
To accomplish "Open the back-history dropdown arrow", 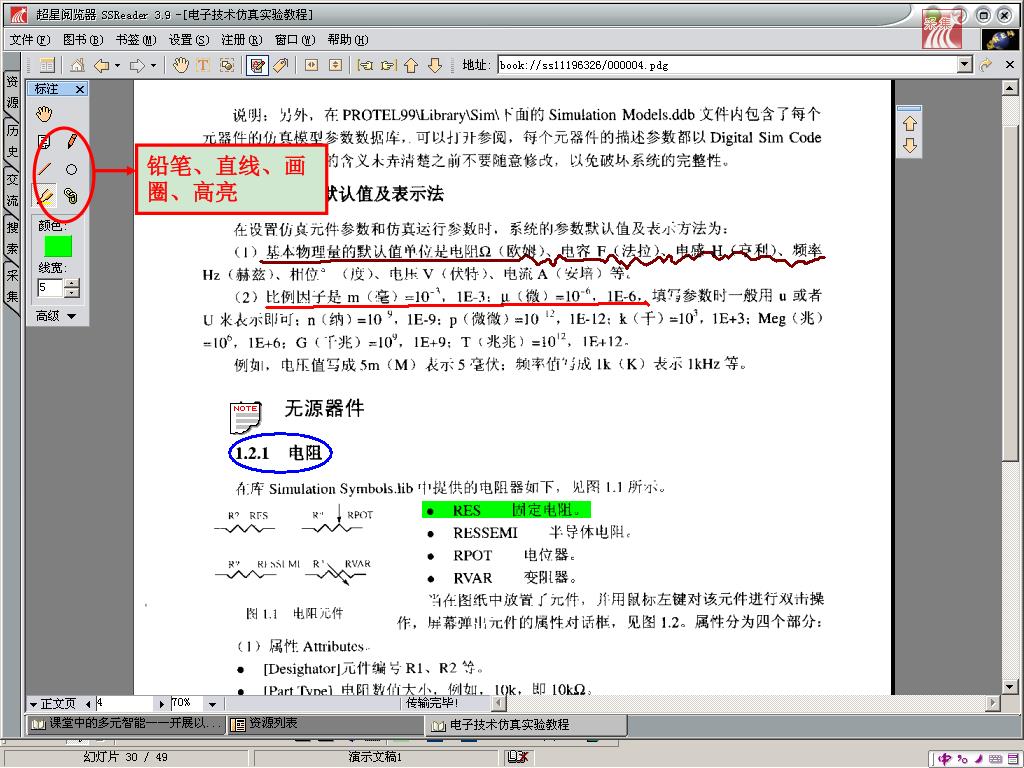I will tap(118, 65).
